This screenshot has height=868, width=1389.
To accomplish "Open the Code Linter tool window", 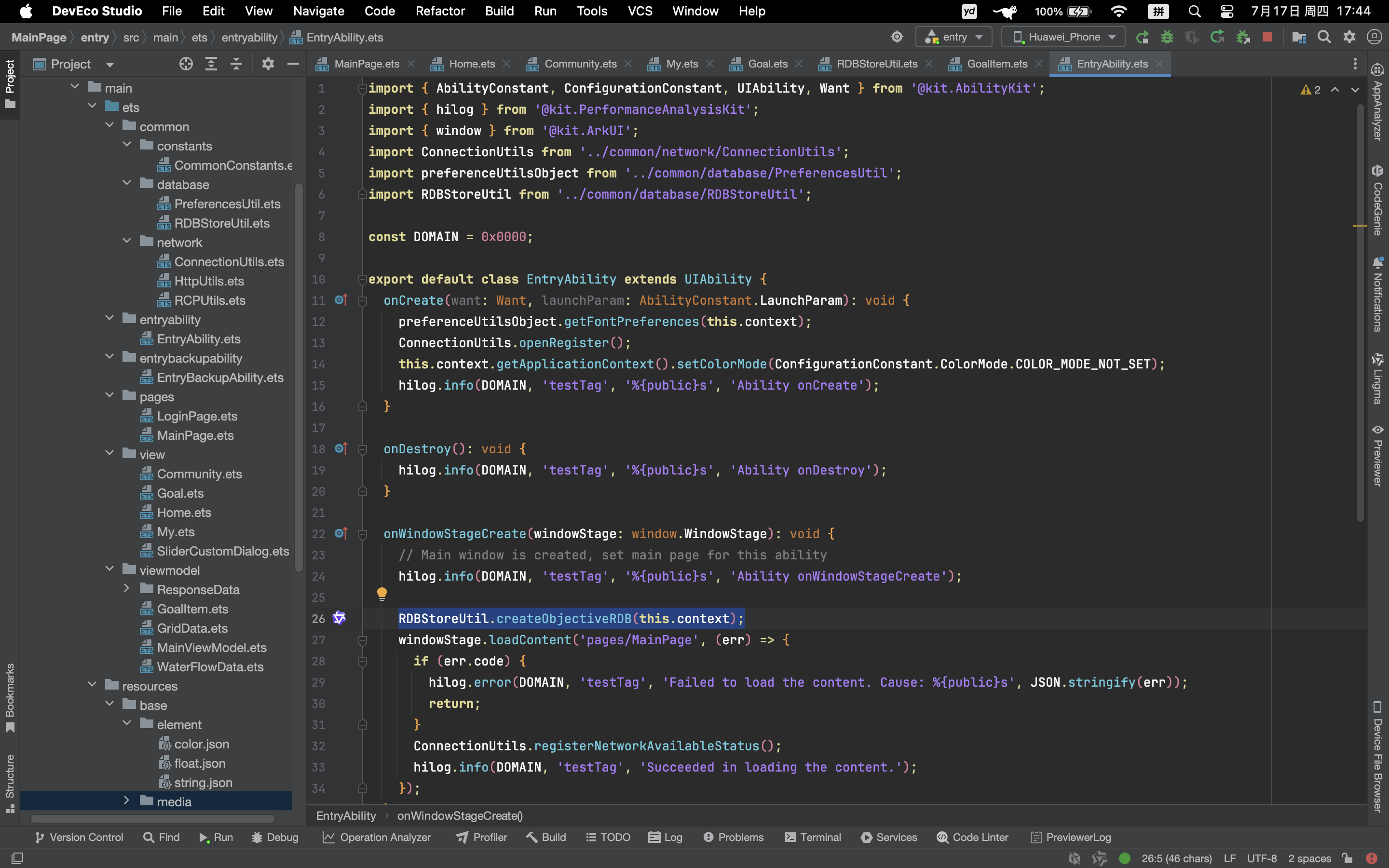I will click(x=972, y=838).
